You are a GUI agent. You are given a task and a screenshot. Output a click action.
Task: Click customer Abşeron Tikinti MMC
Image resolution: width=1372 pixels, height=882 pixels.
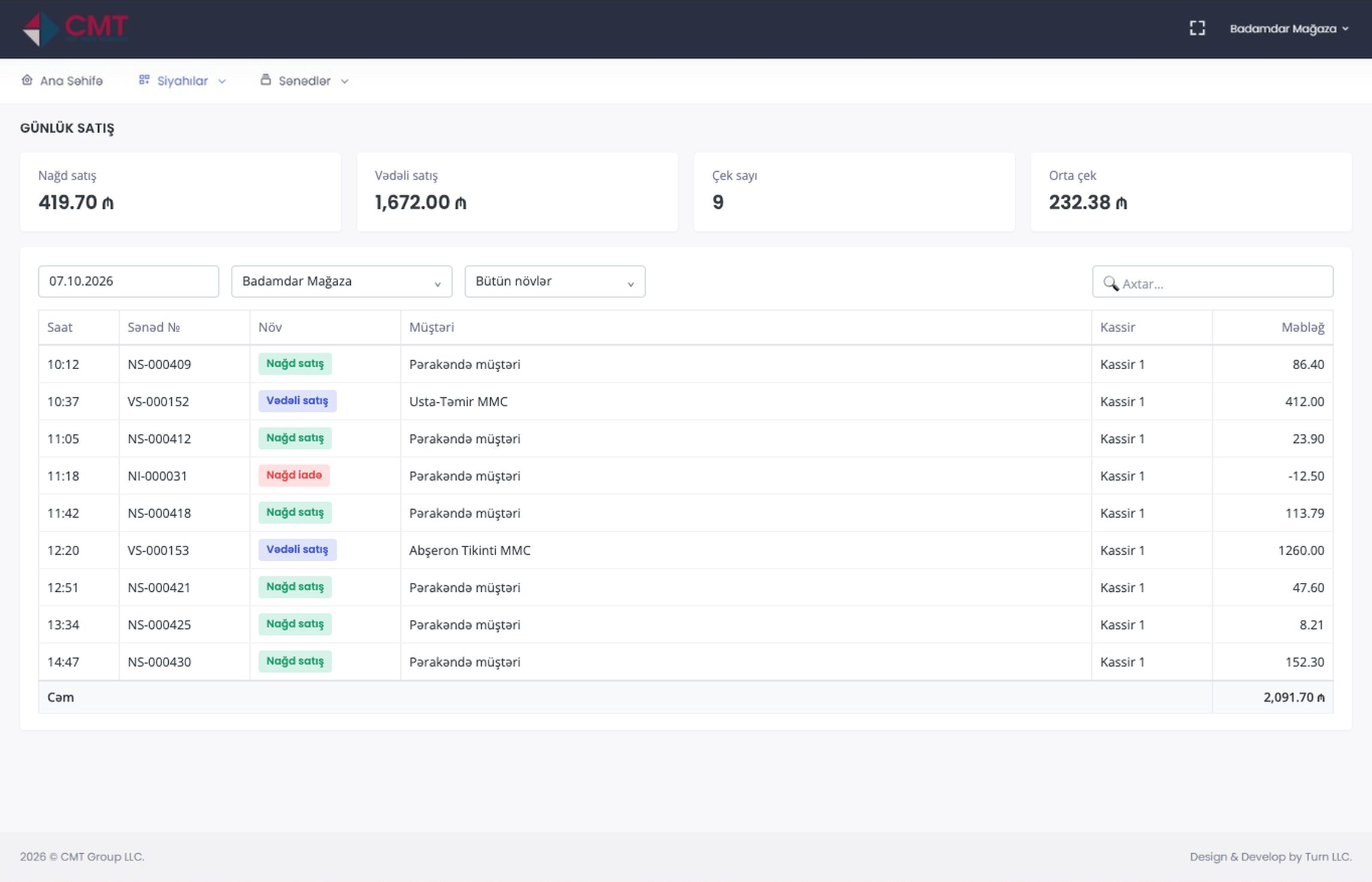pos(470,550)
